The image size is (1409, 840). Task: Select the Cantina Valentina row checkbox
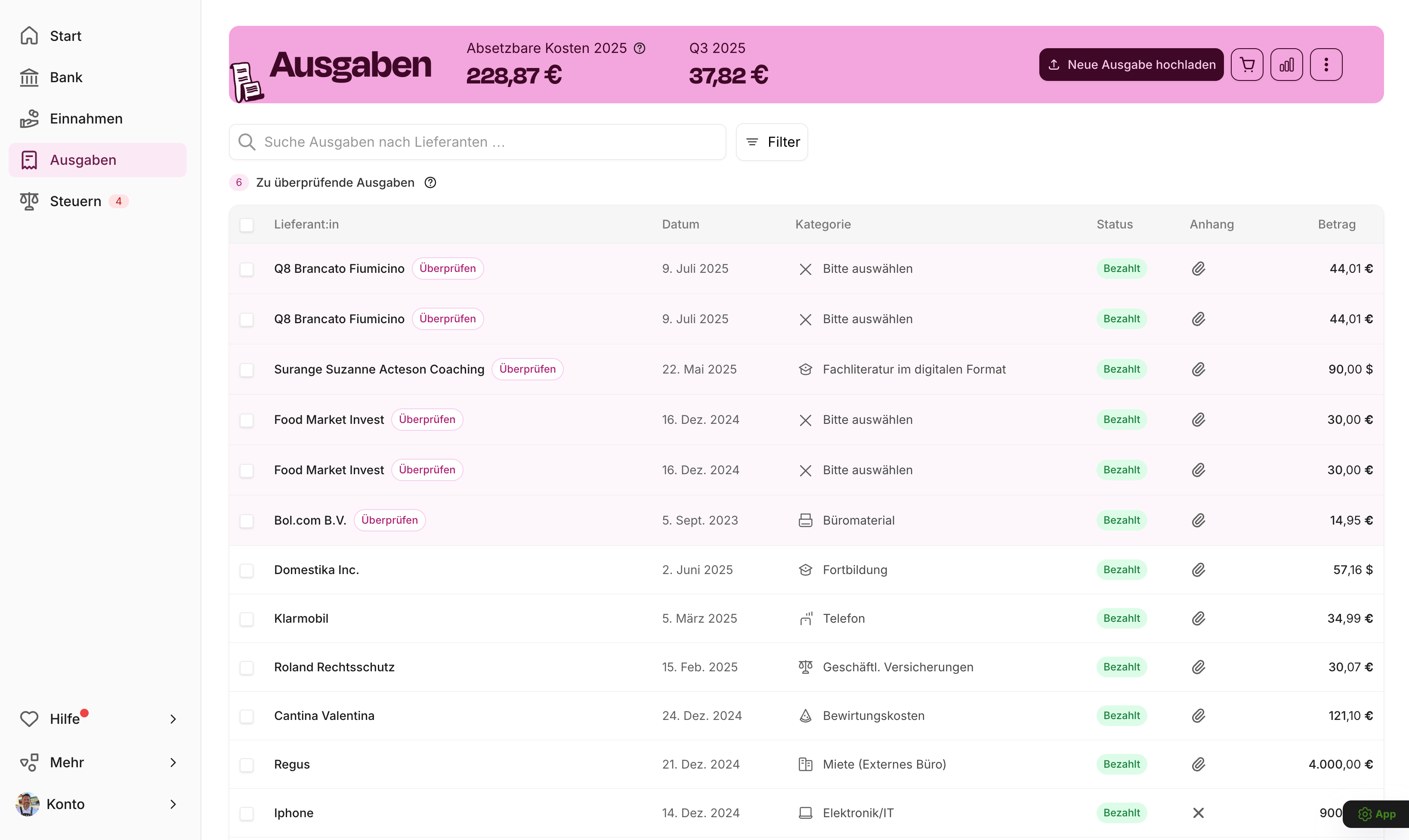click(246, 716)
